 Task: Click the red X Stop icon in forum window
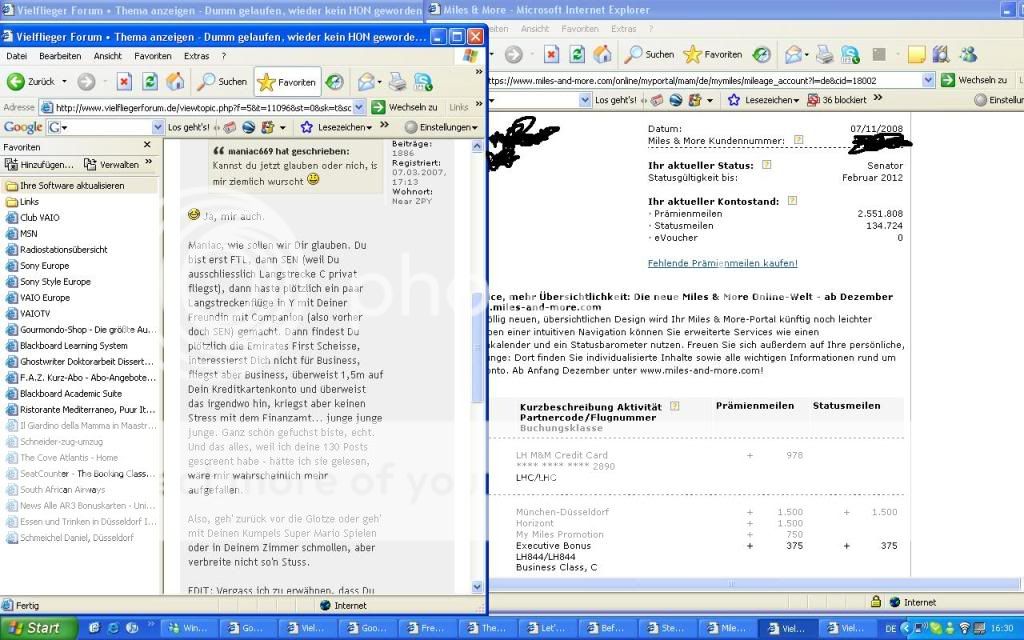(124, 82)
